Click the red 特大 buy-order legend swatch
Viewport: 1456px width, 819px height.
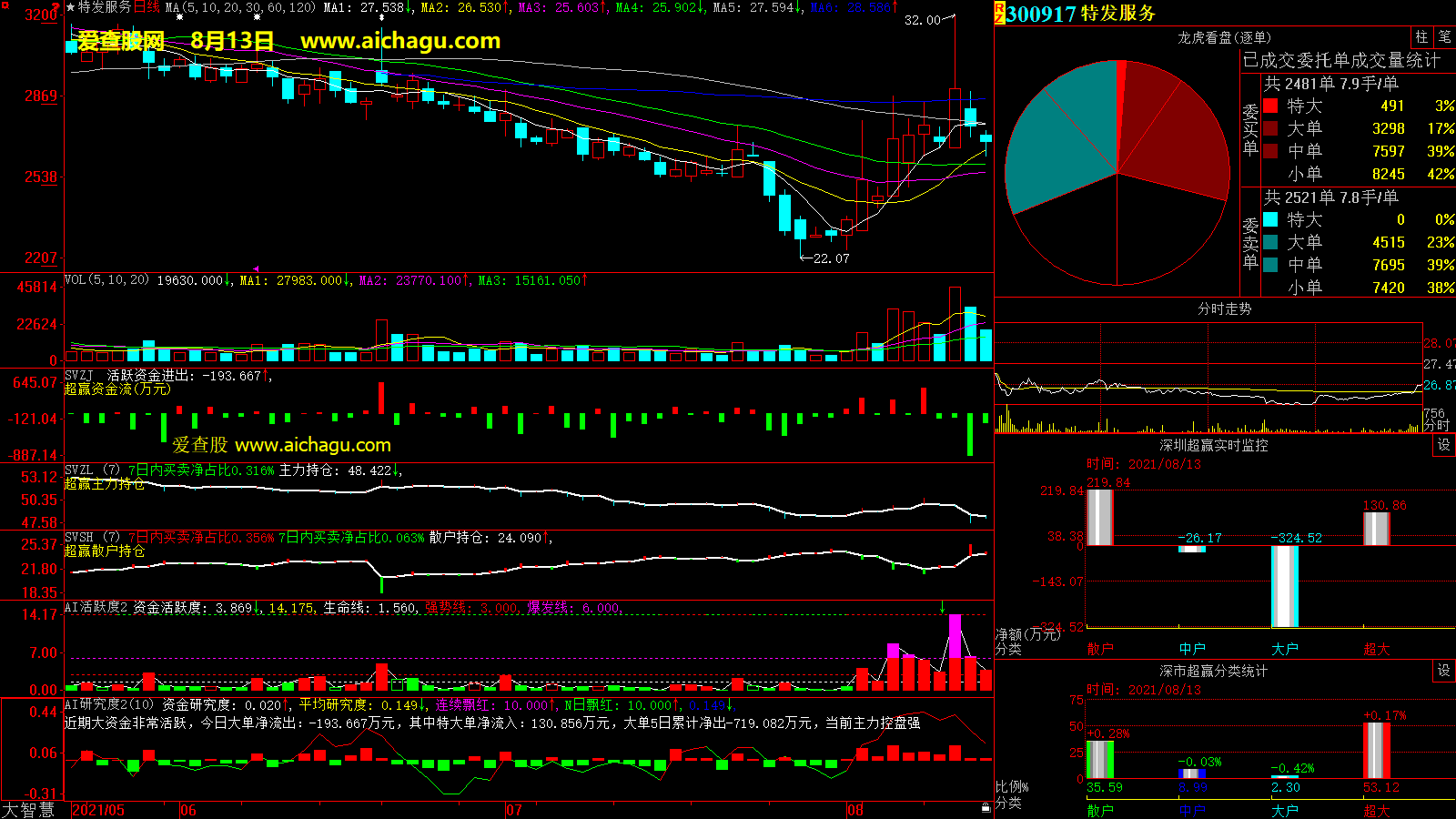tap(1270, 106)
